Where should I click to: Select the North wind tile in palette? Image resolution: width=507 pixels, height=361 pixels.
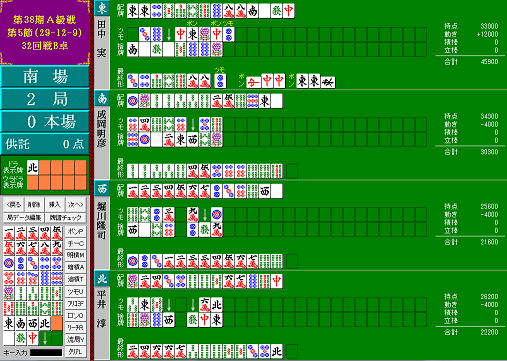45,323
